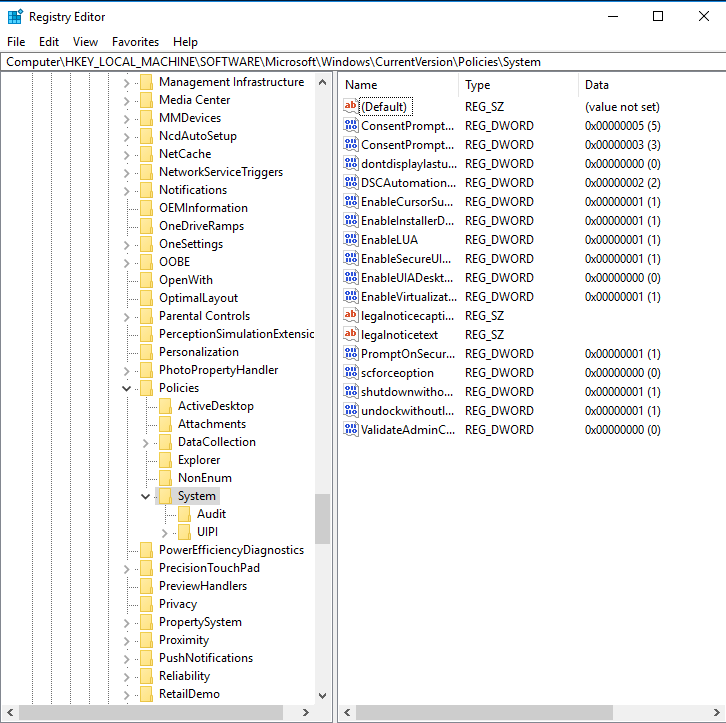
Task: Click the values pane horizontal scrollbar thumb
Action: tap(484, 712)
